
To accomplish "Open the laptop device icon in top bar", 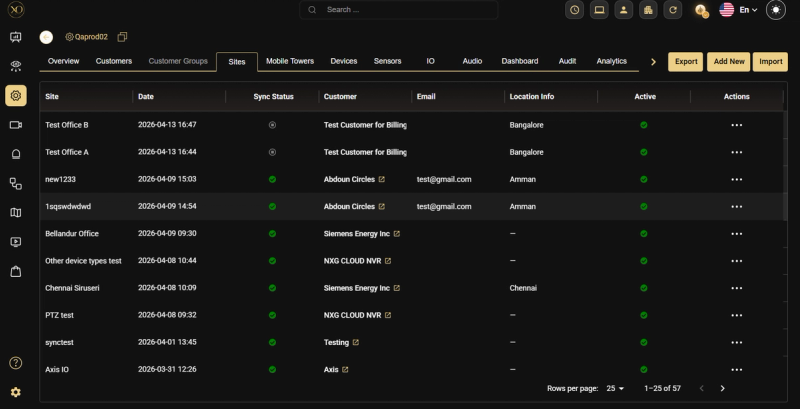I will pyautogui.click(x=599, y=10).
